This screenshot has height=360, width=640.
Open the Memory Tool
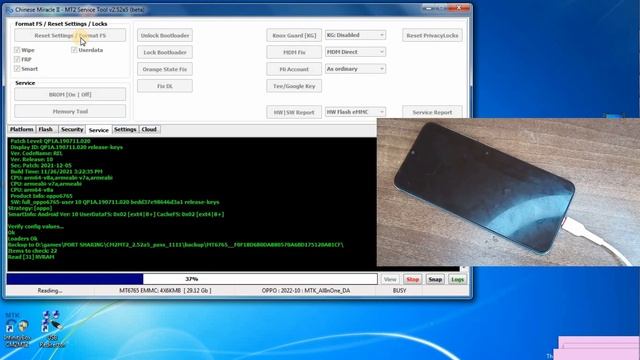[x=70, y=111]
